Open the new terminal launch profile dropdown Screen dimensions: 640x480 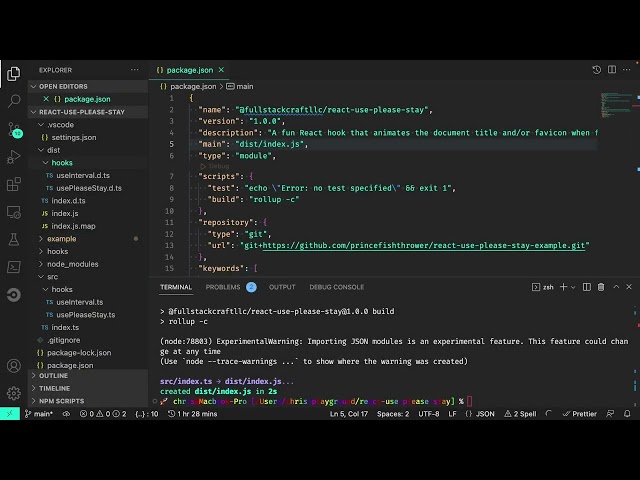click(x=573, y=287)
